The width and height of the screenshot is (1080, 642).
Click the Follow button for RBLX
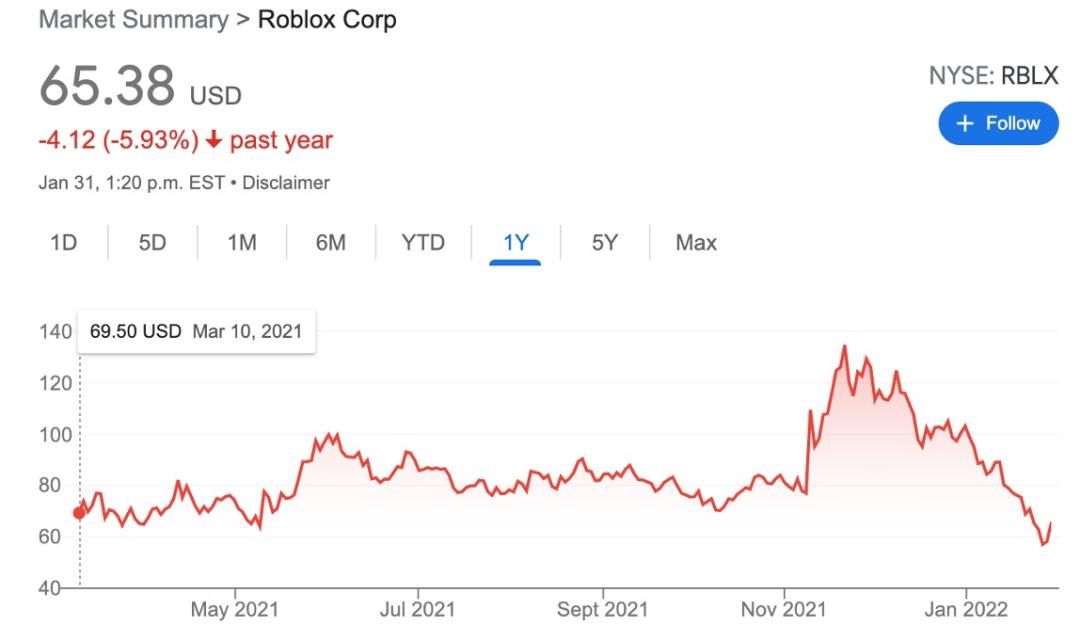997,123
